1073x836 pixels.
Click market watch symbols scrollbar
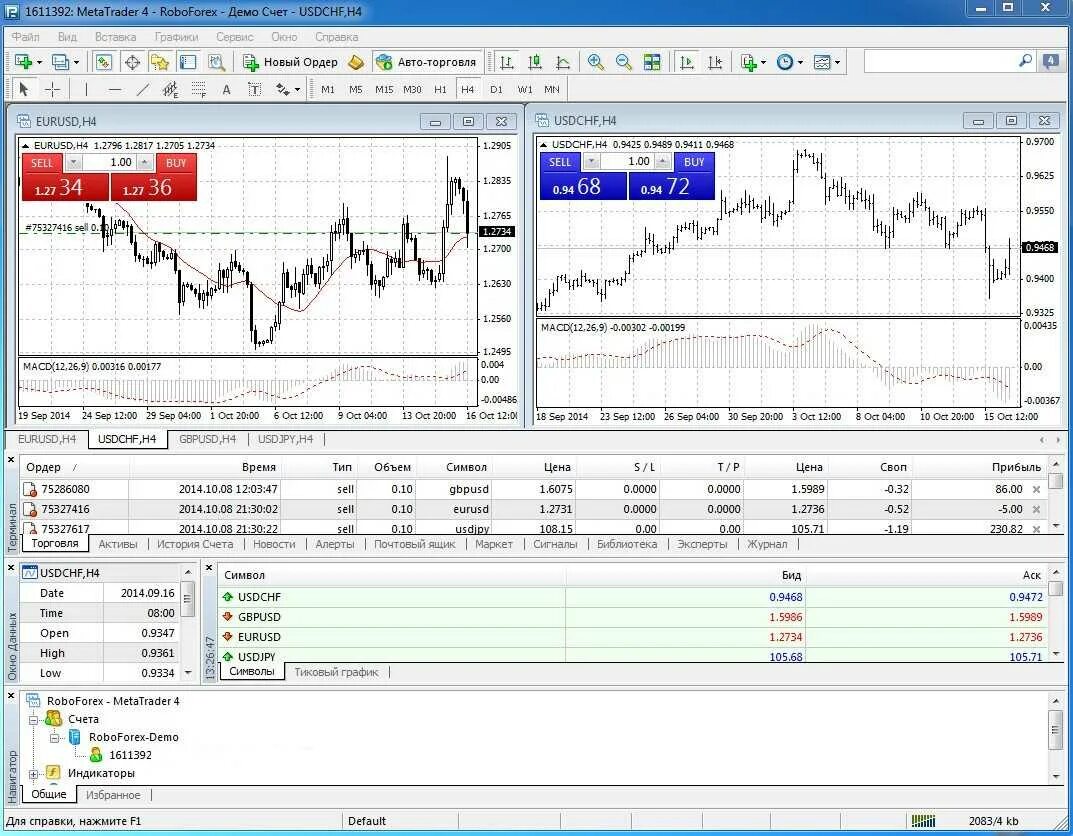click(x=1056, y=612)
